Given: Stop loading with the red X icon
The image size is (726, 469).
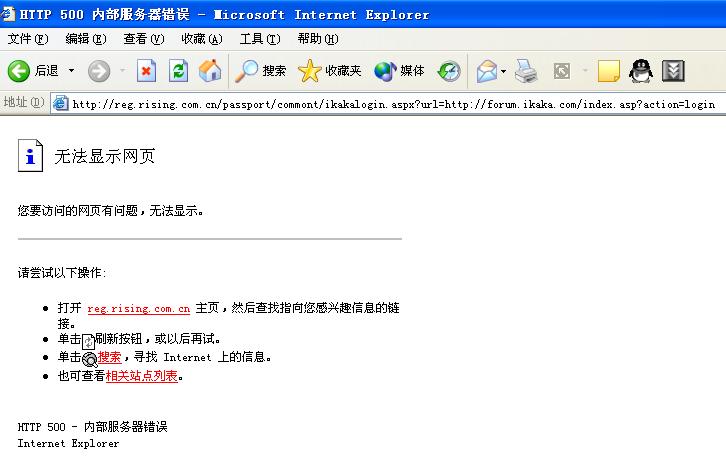Looking at the screenshot, I should tap(146, 71).
